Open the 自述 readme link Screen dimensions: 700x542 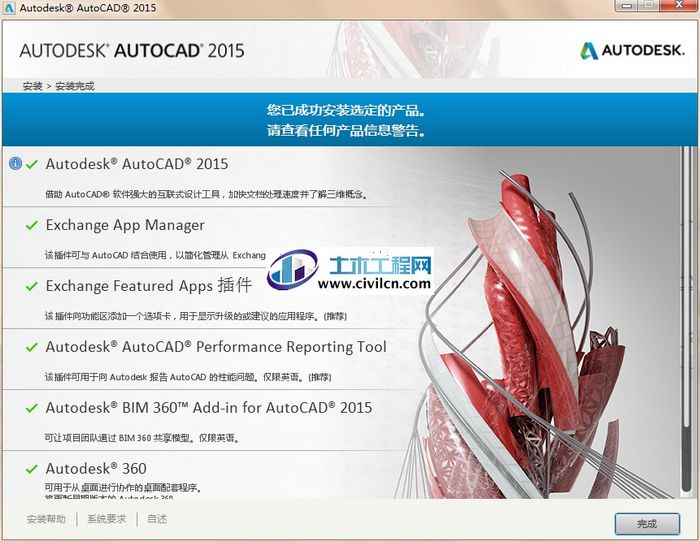pos(157,519)
